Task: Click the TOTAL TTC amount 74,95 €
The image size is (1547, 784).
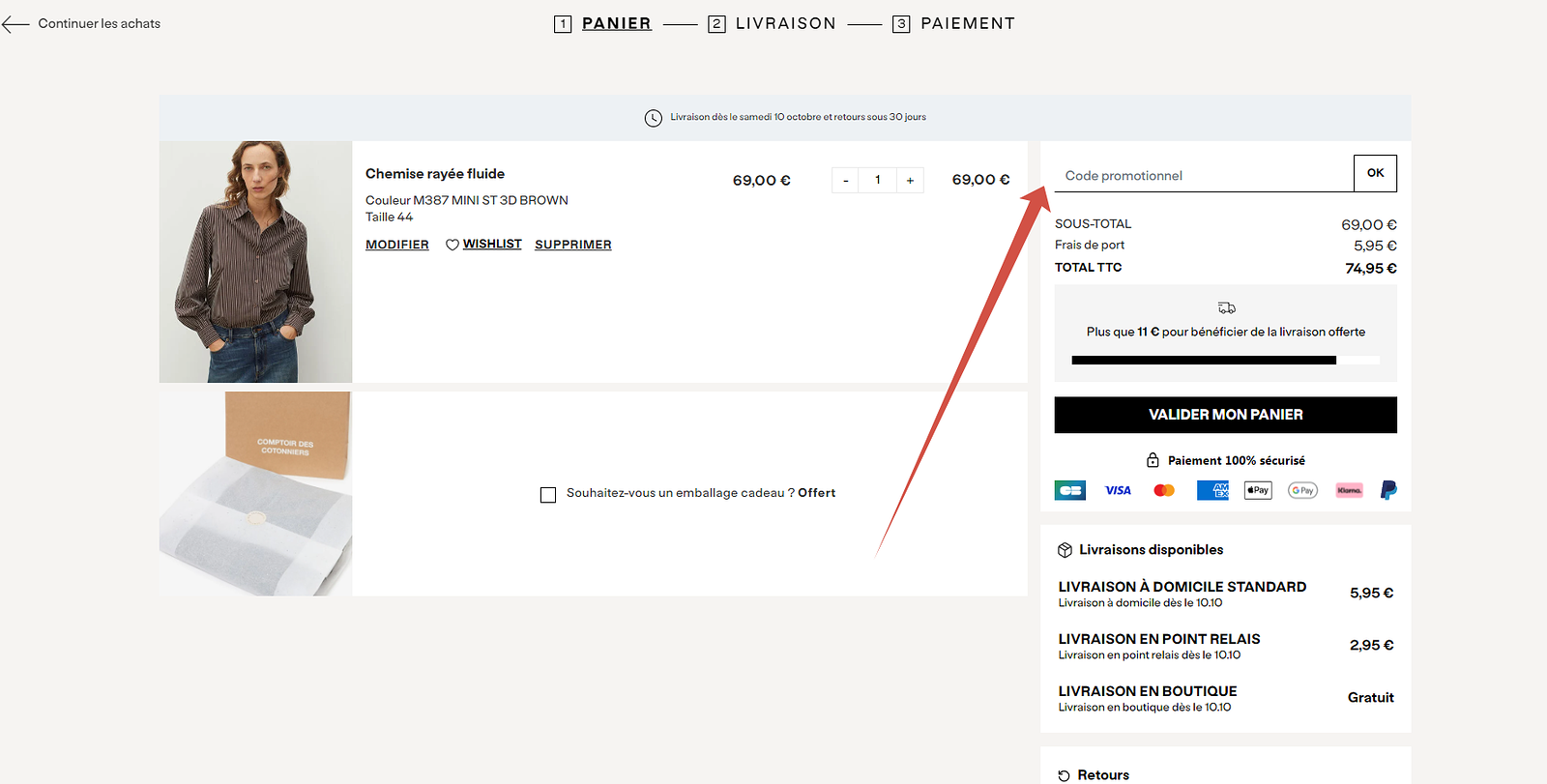Action: tap(1371, 269)
